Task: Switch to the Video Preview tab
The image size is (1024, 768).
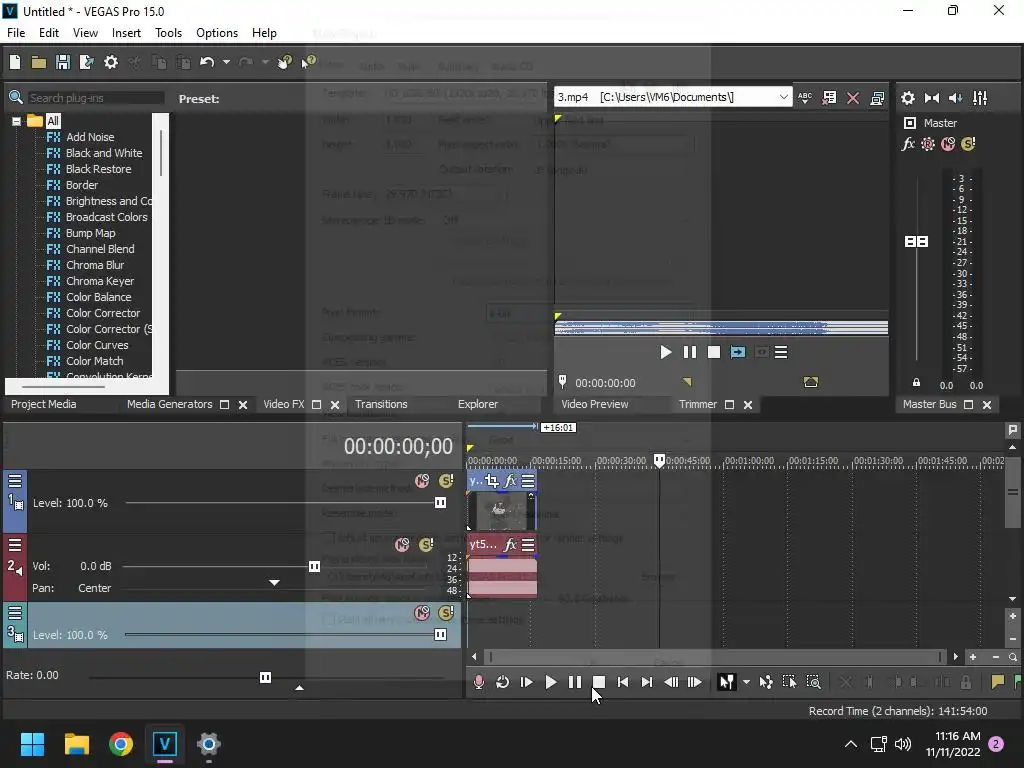Action: pos(594,404)
